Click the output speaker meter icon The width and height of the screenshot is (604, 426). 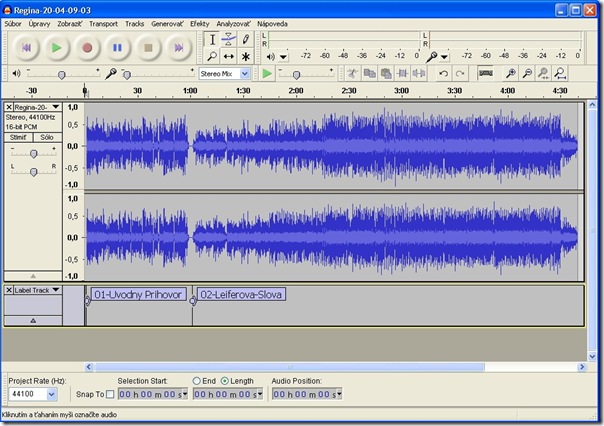(271, 57)
